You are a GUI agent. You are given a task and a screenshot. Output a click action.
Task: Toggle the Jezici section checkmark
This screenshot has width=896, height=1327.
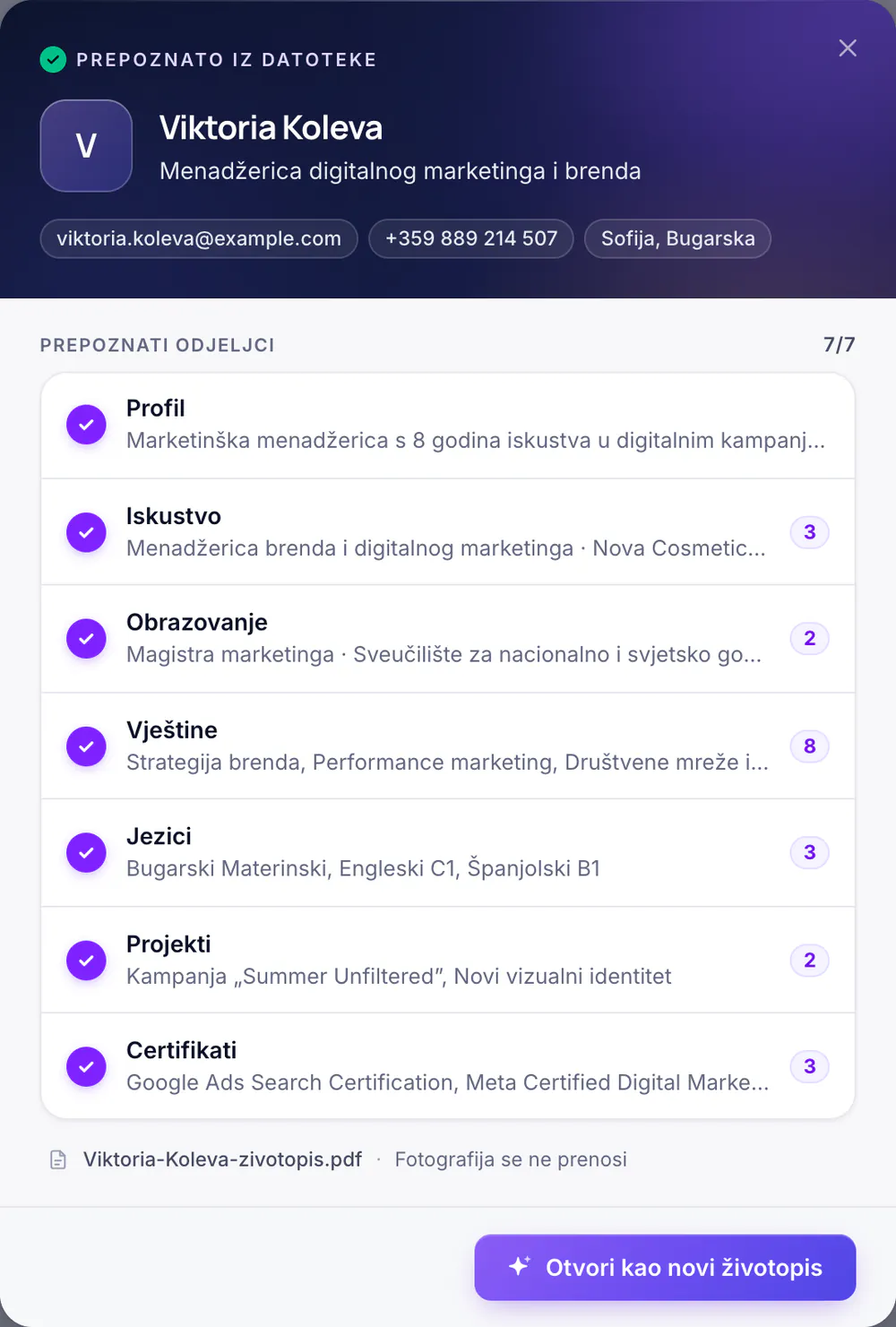point(86,852)
